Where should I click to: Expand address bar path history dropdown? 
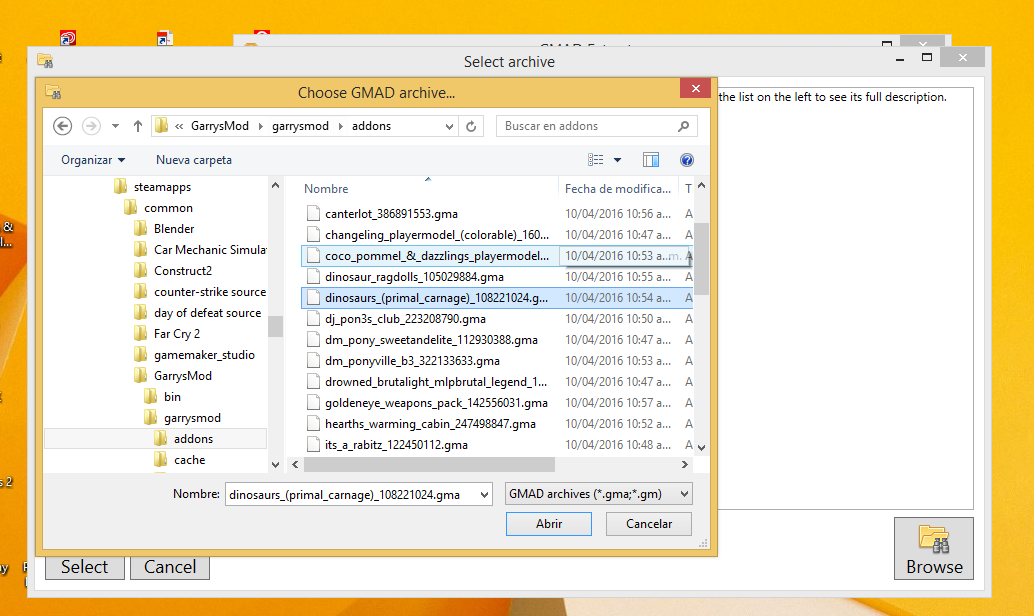(x=449, y=126)
